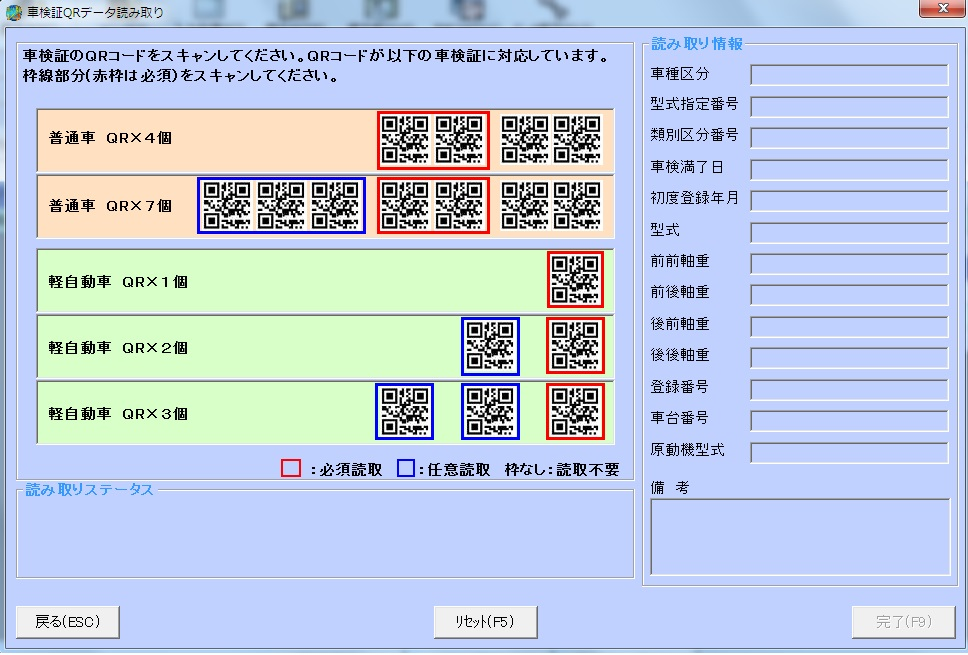
Task: Click the 軽自動車 QR×1個 label
Action: coord(118,282)
